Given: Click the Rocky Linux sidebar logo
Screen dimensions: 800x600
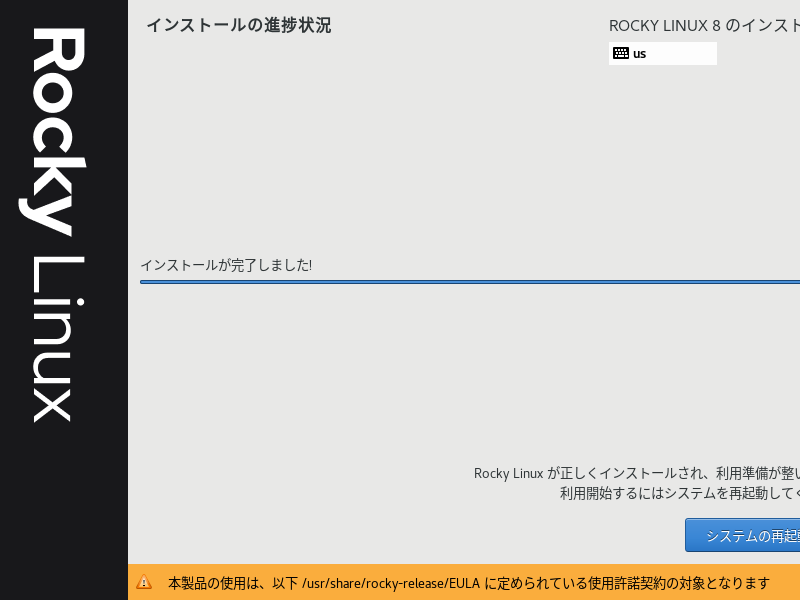Looking at the screenshot, I should 53,224.
